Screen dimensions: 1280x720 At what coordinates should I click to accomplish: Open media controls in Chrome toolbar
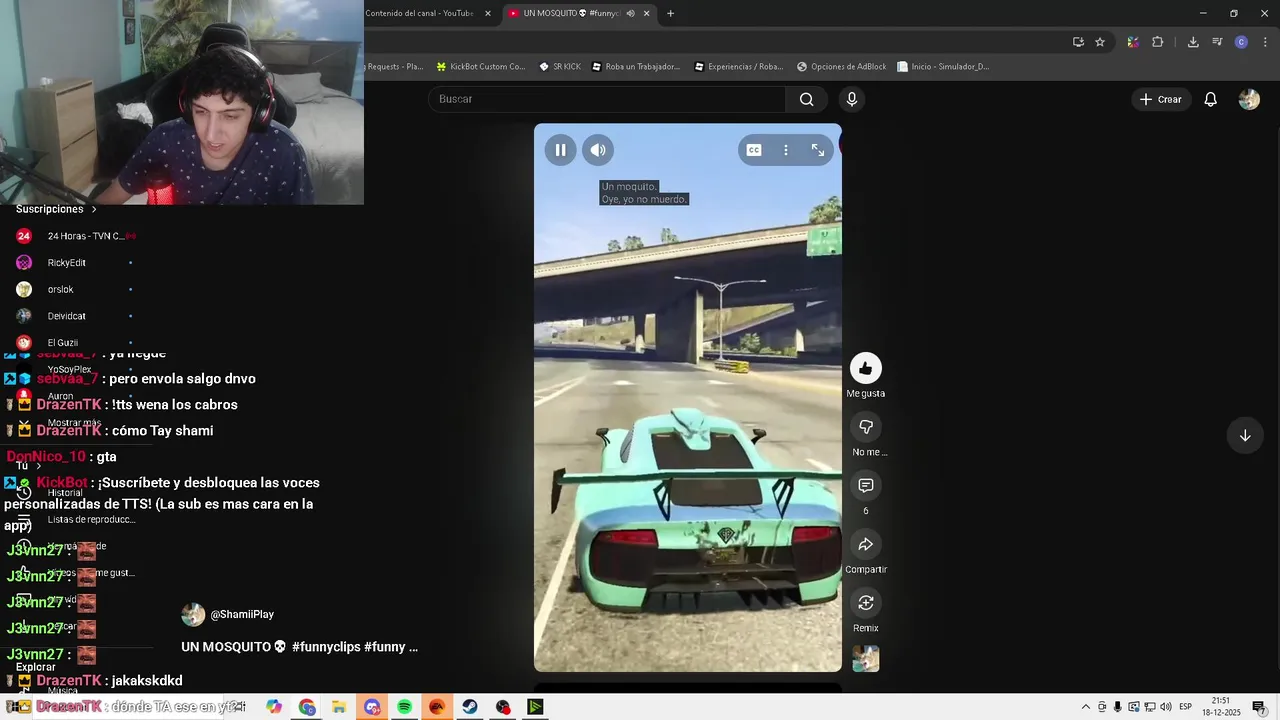[1217, 42]
